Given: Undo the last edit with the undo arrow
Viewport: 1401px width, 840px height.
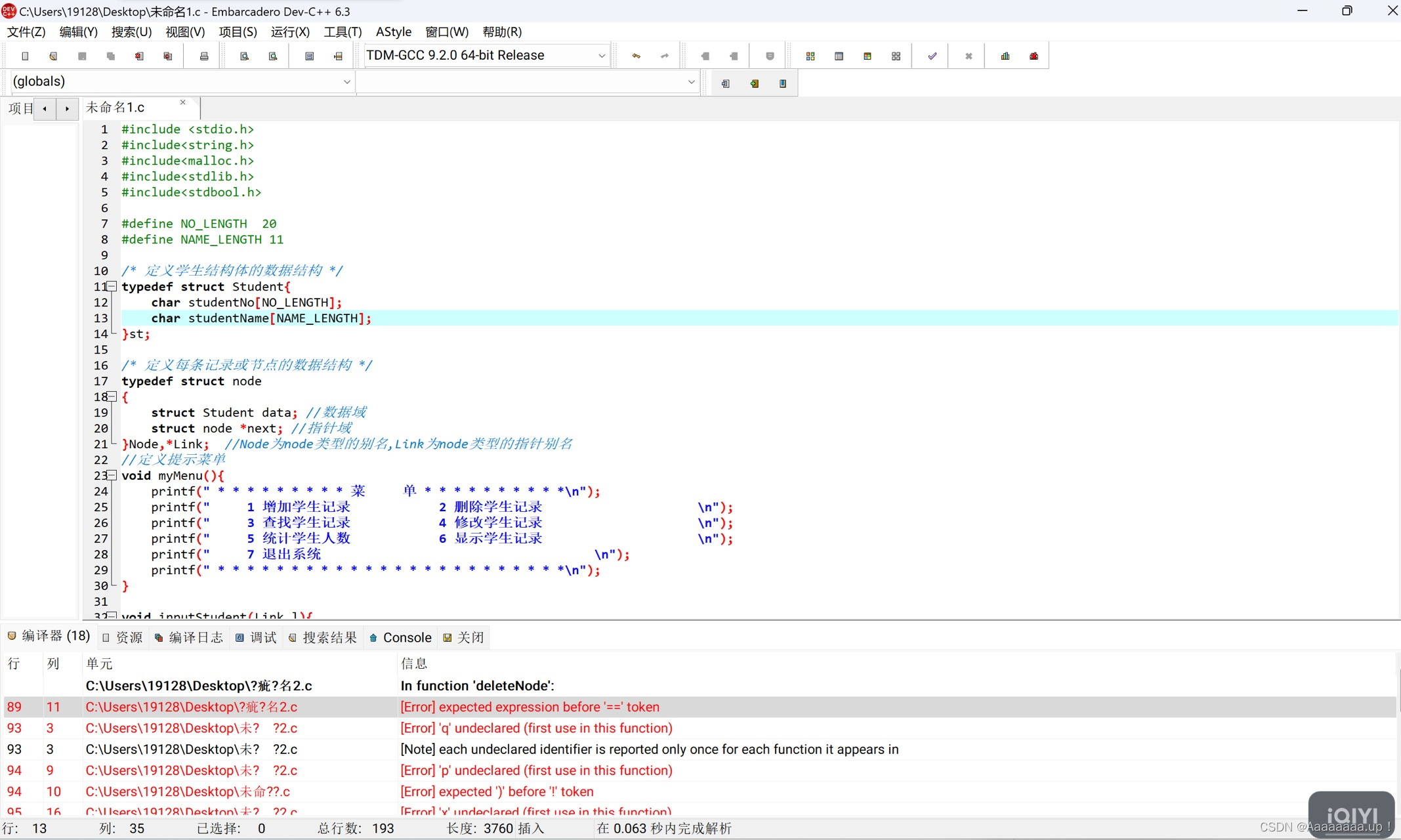Looking at the screenshot, I should click(635, 55).
